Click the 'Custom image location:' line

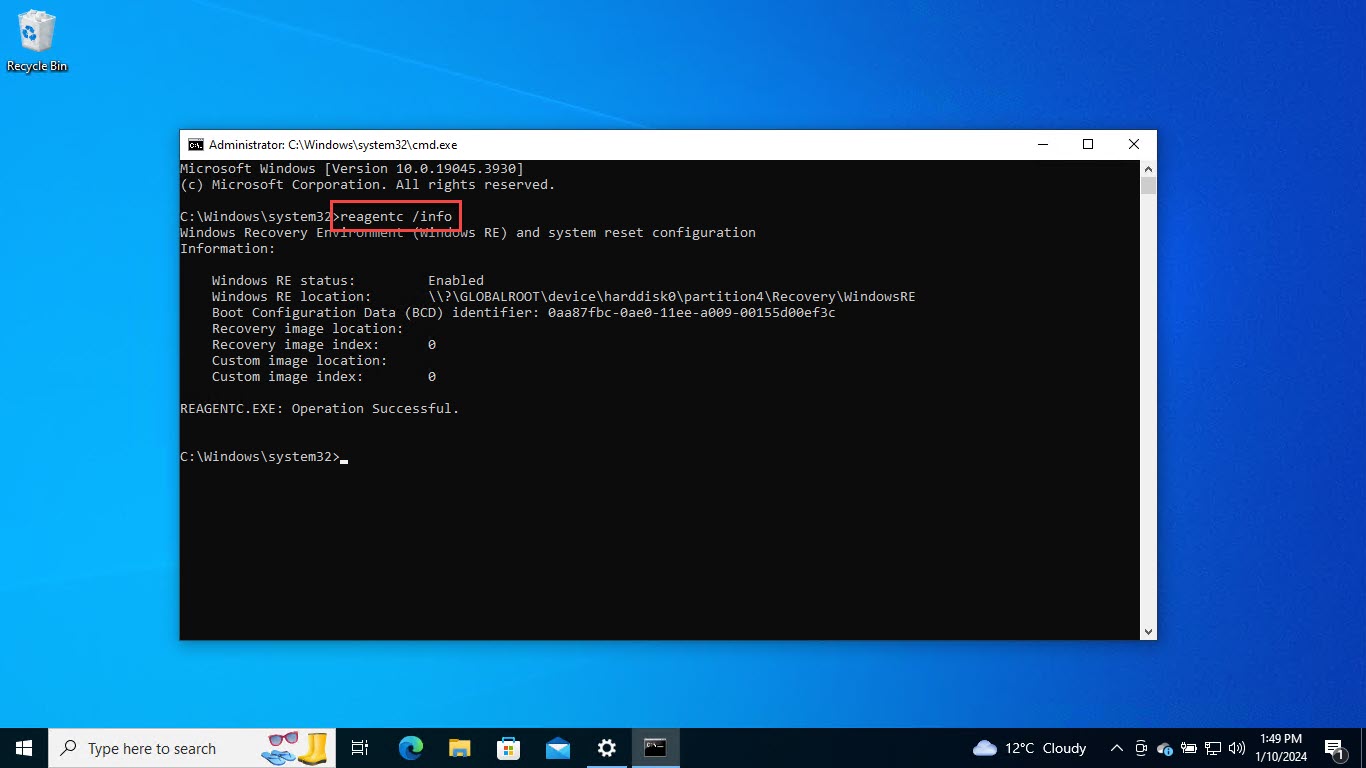click(300, 361)
